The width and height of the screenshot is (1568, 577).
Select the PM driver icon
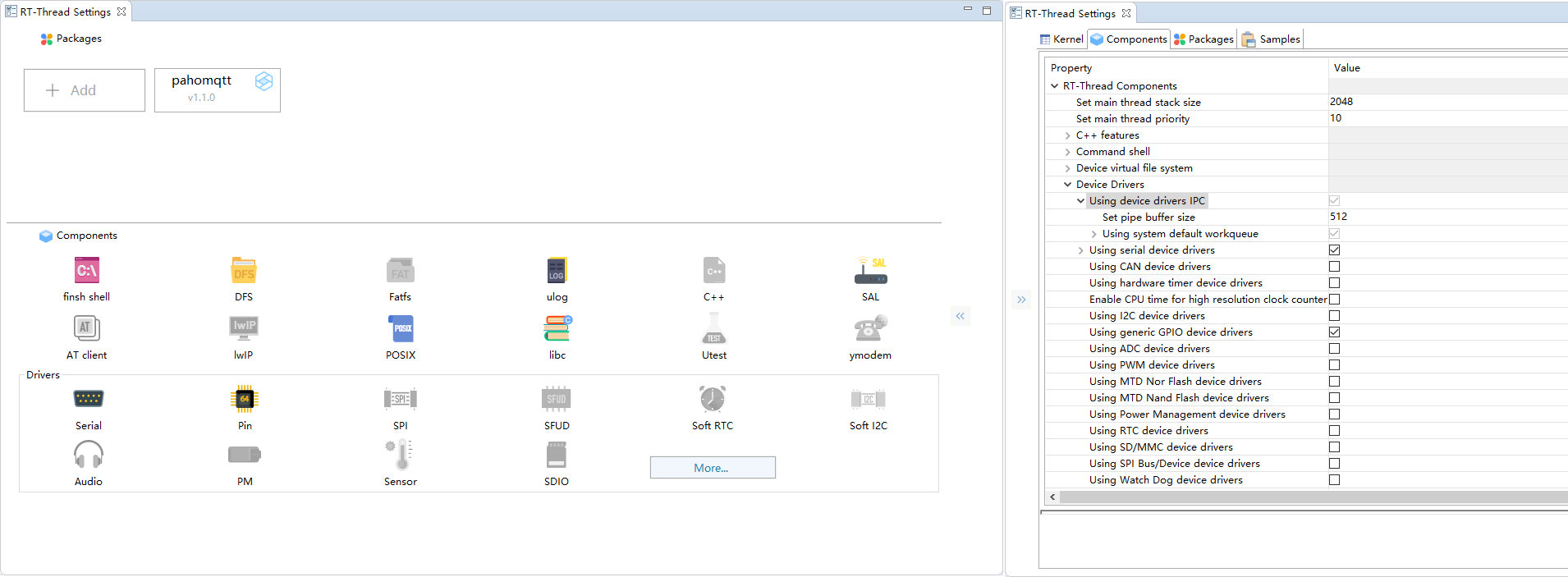pyautogui.click(x=245, y=454)
